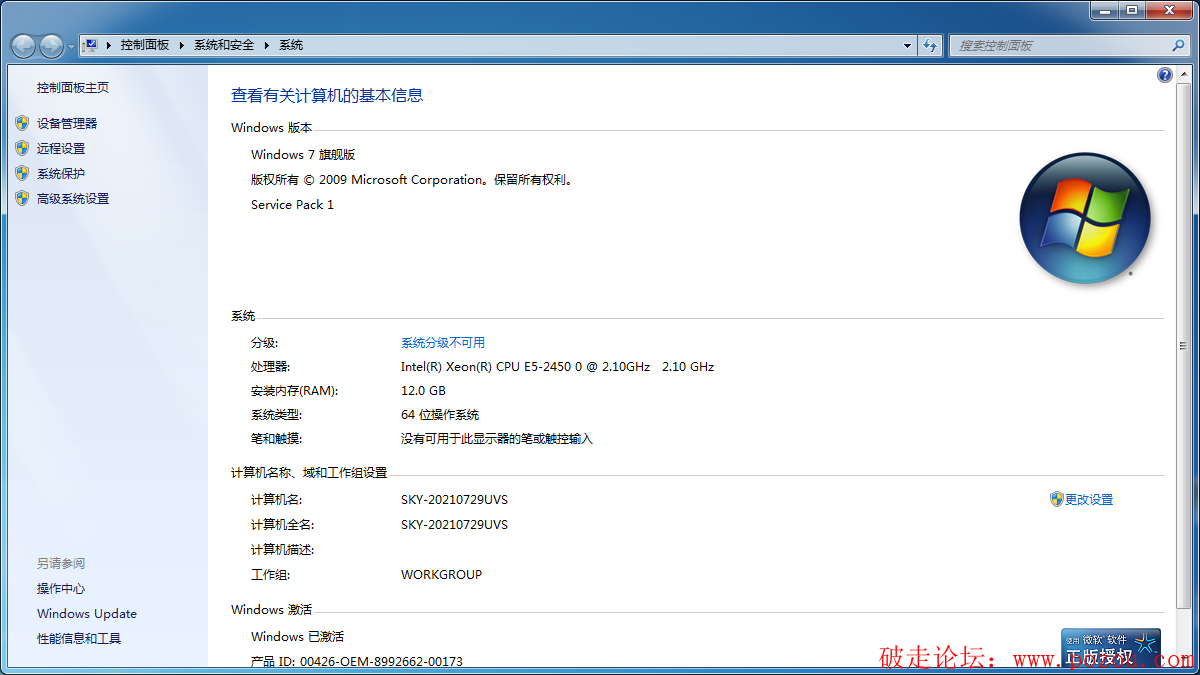The height and width of the screenshot is (675, 1200).
Task: Click the 产品 ID 00426-OEM-8992662-00173 text
Action: pos(357,662)
